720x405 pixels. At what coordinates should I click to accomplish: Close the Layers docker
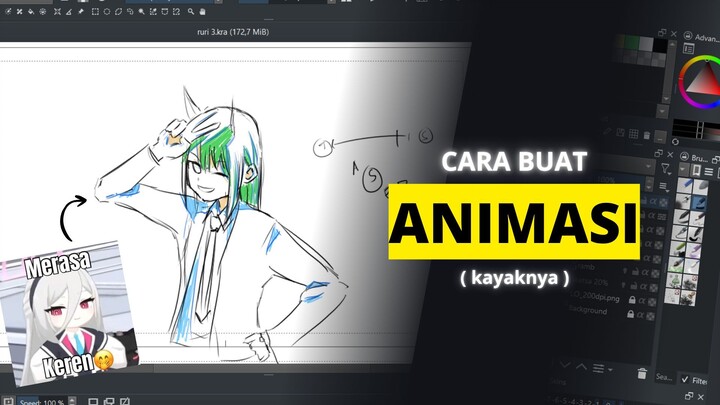click(669, 154)
